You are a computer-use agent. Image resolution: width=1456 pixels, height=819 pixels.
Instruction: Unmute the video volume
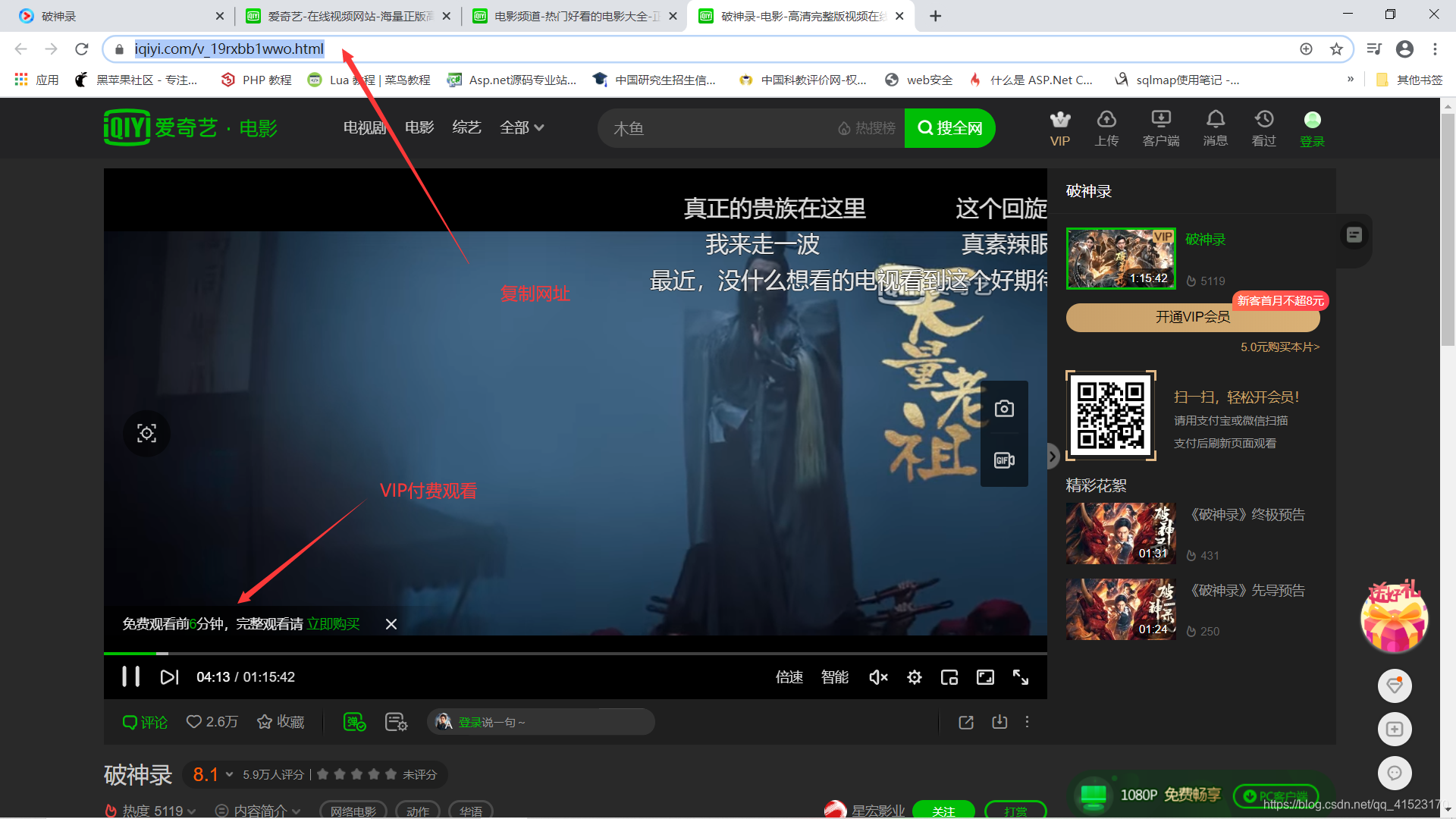tap(877, 677)
